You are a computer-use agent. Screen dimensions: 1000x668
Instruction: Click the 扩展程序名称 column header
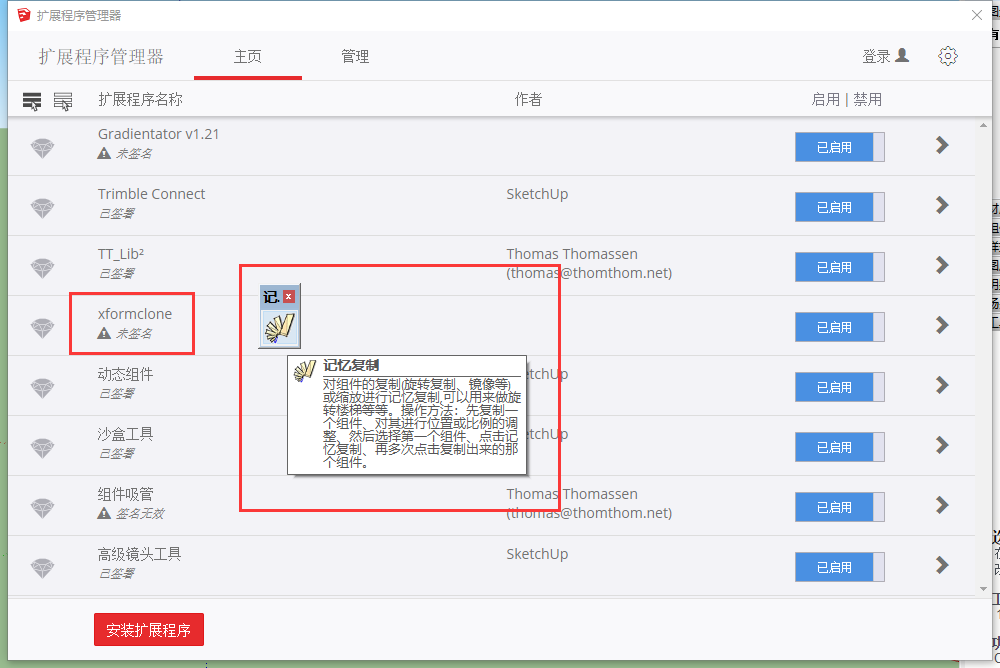(140, 100)
